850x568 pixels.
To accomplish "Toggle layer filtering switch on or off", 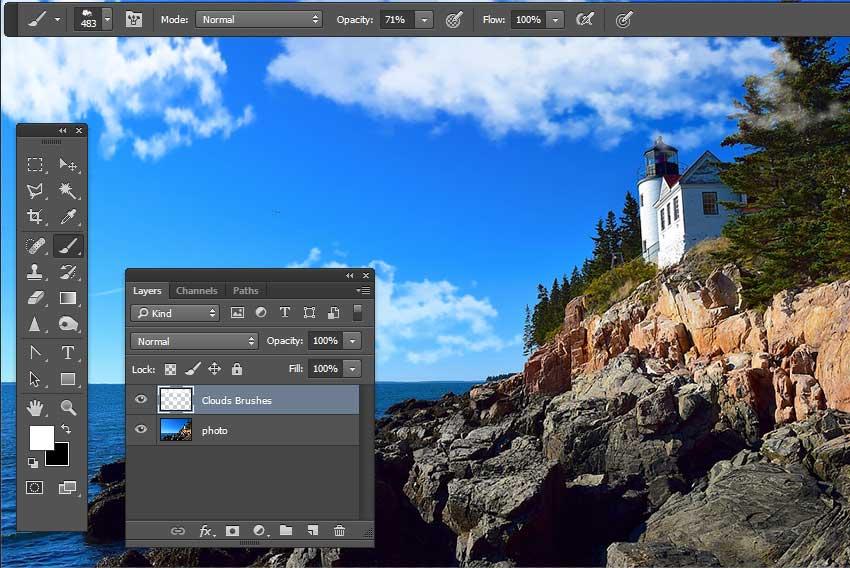I will [357, 313].
